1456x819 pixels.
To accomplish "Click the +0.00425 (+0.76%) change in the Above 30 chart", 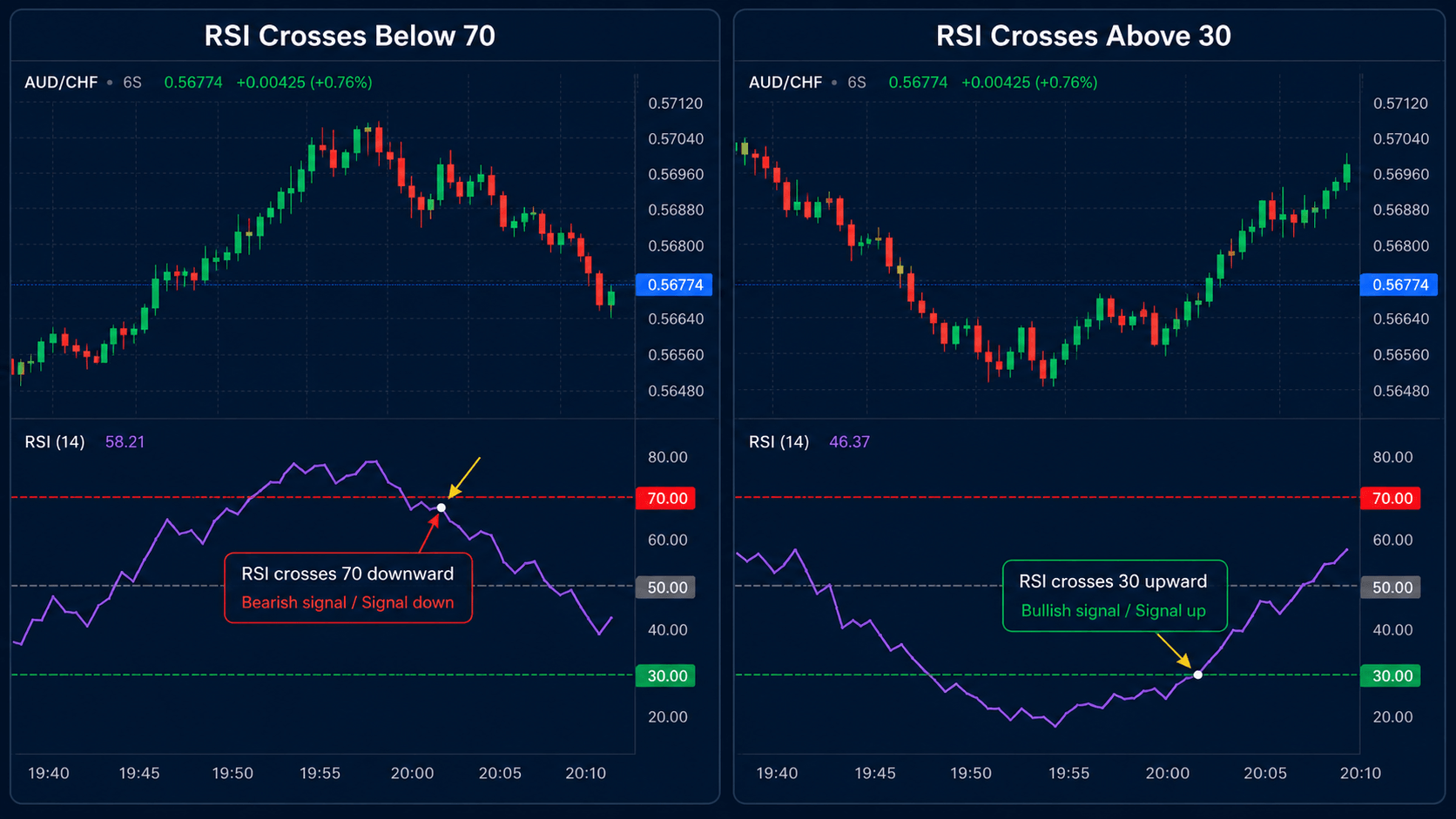I will coord(1029,83).
